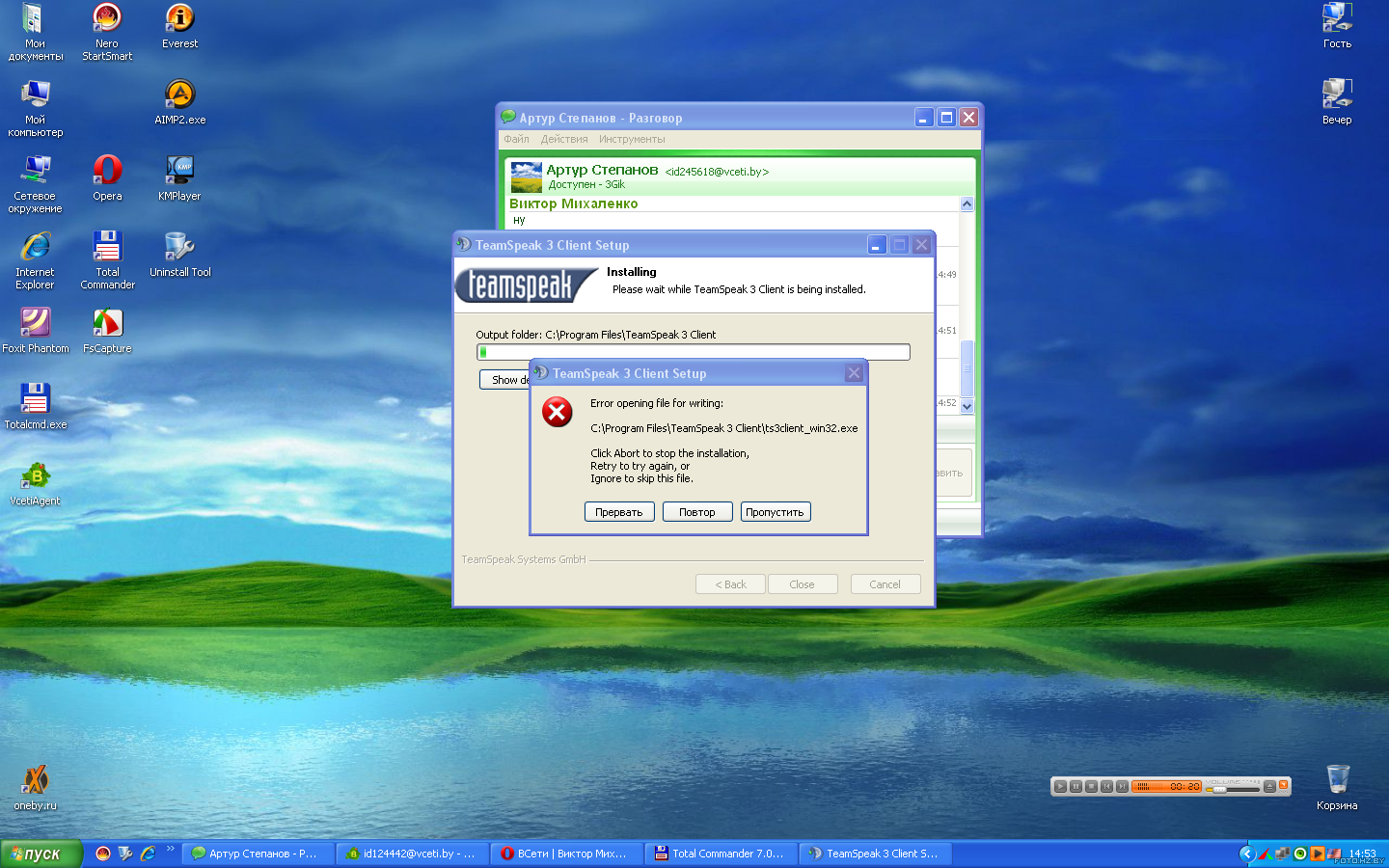
Task: Select the VcetiAgent desktop icon
Action: [35, 483]
